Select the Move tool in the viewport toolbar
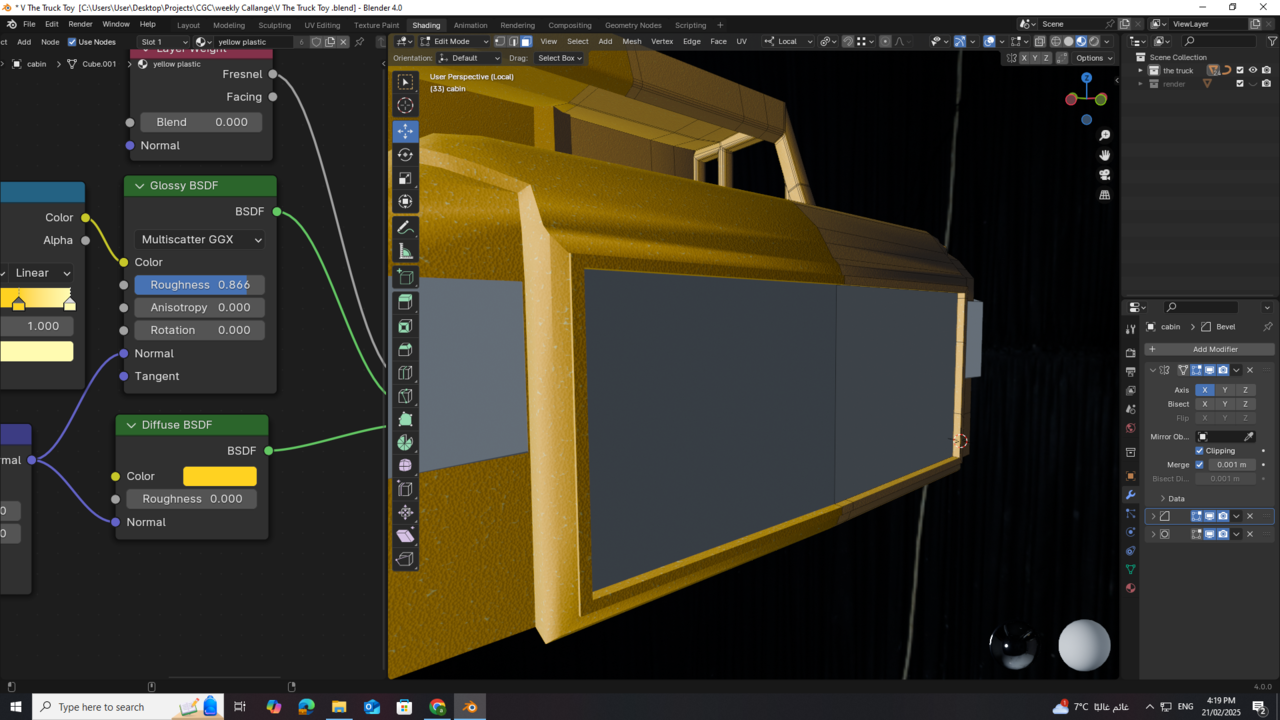This screenshot has height=720, width=1280. (405, 131)
